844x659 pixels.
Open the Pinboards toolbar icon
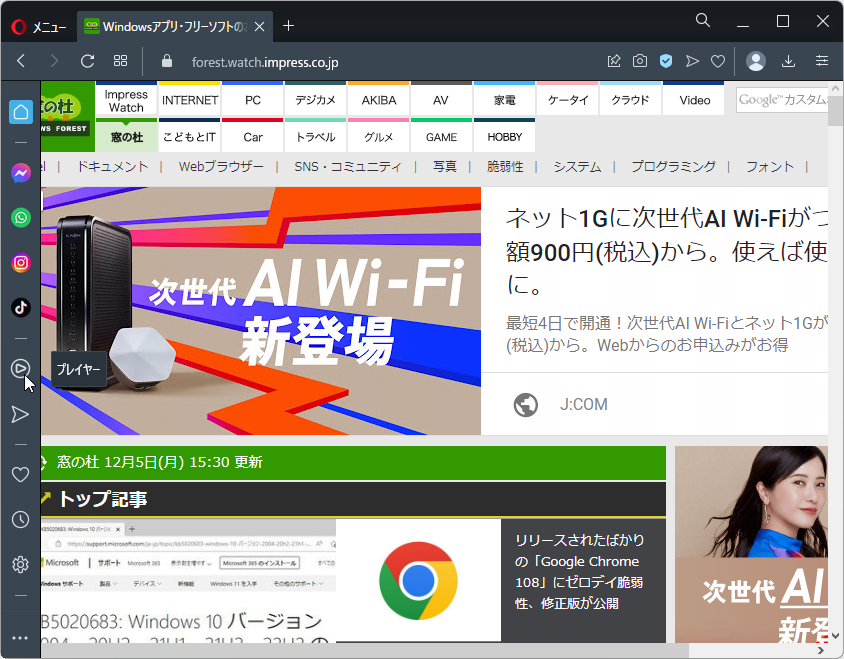pyautogui.click(x=613, y=60)
